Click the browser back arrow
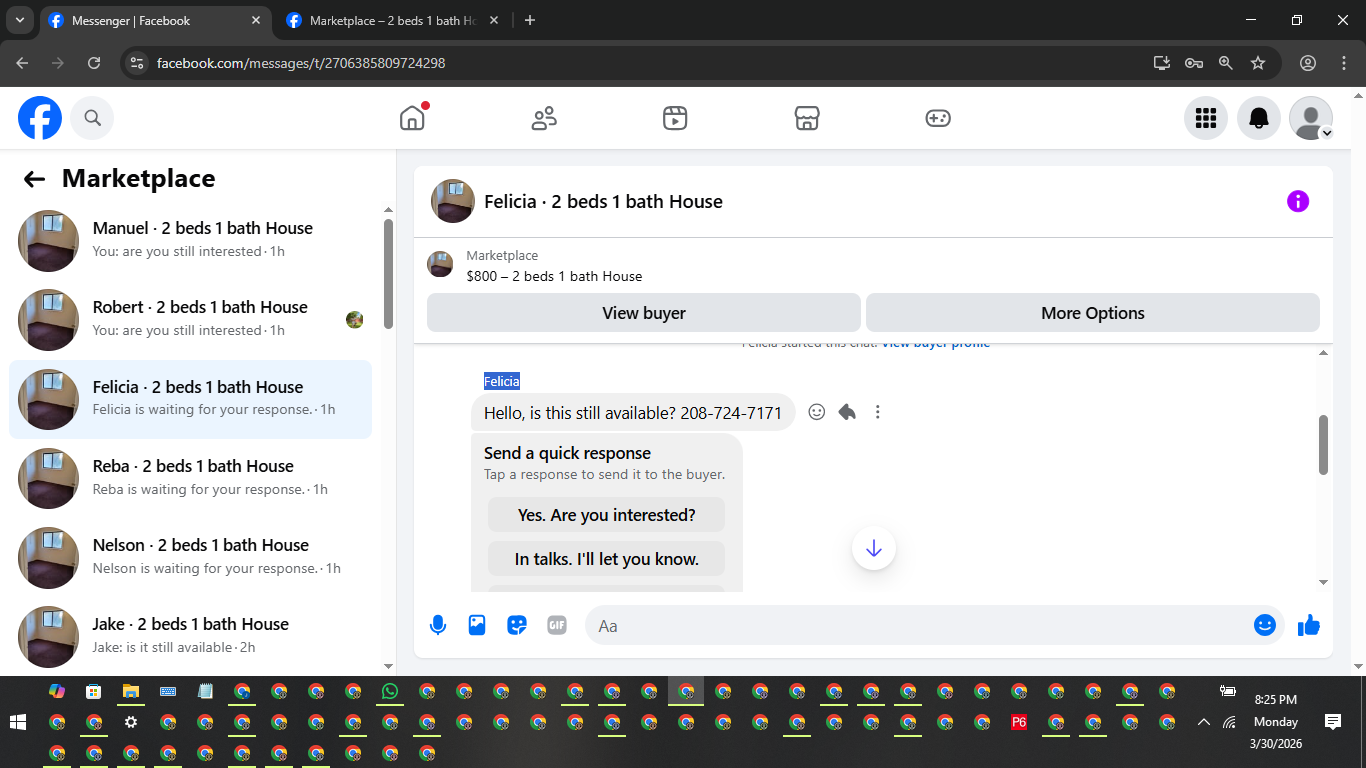This screenshot has height=768, width=1366. click(23, 63)
